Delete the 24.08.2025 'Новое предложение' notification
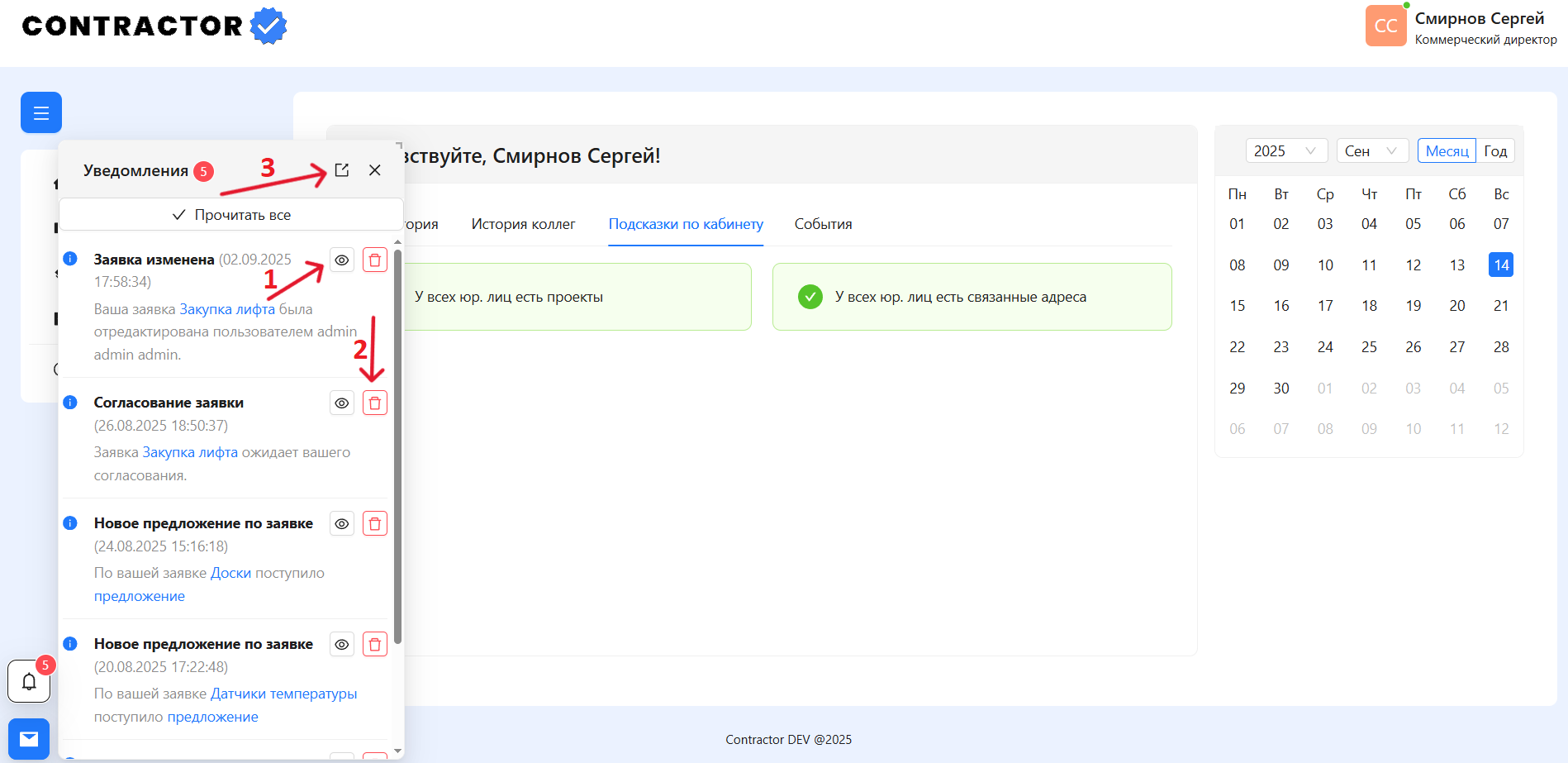This screenshot has width=1568, height=763. tap(375, 524)
